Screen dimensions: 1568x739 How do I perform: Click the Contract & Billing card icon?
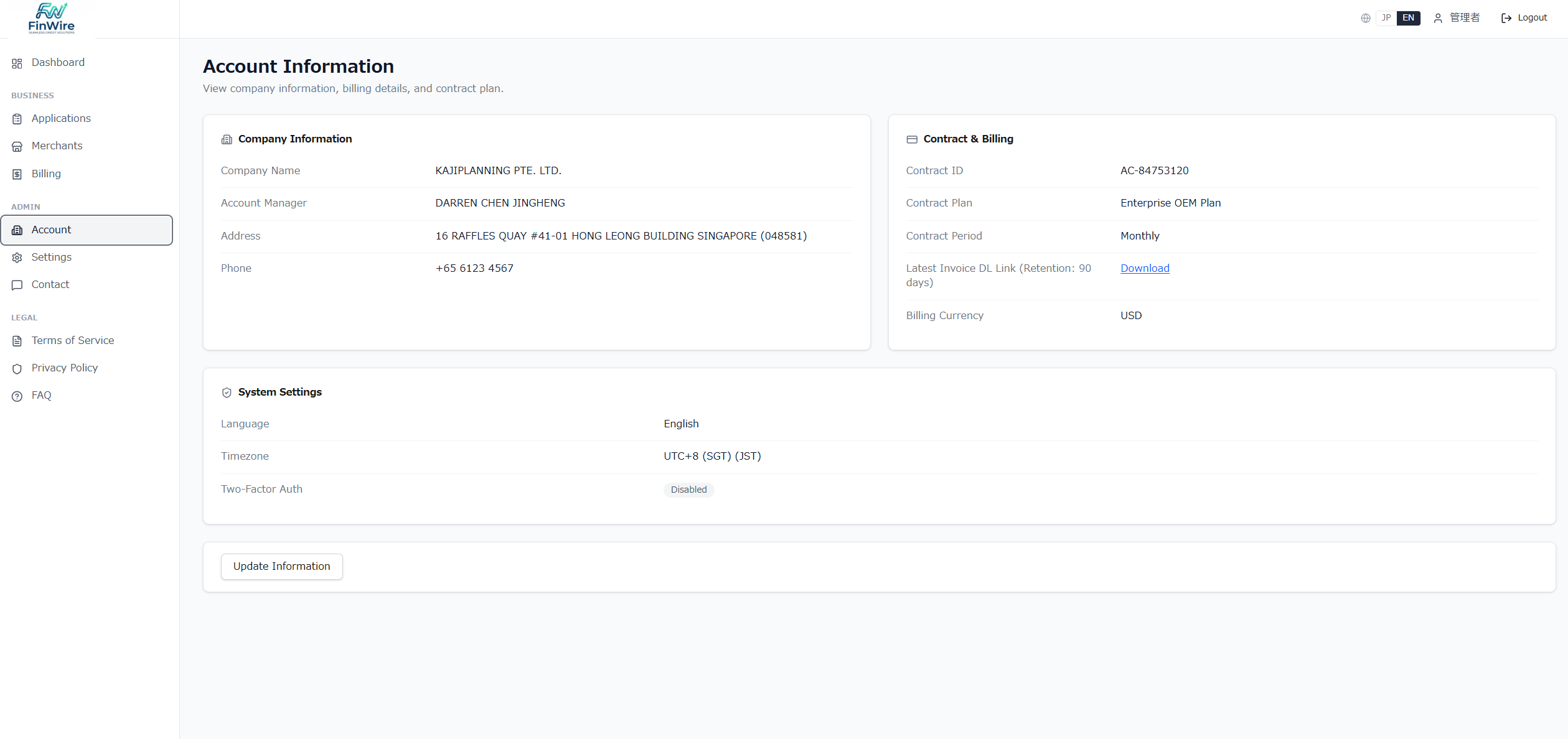point(911,139)
